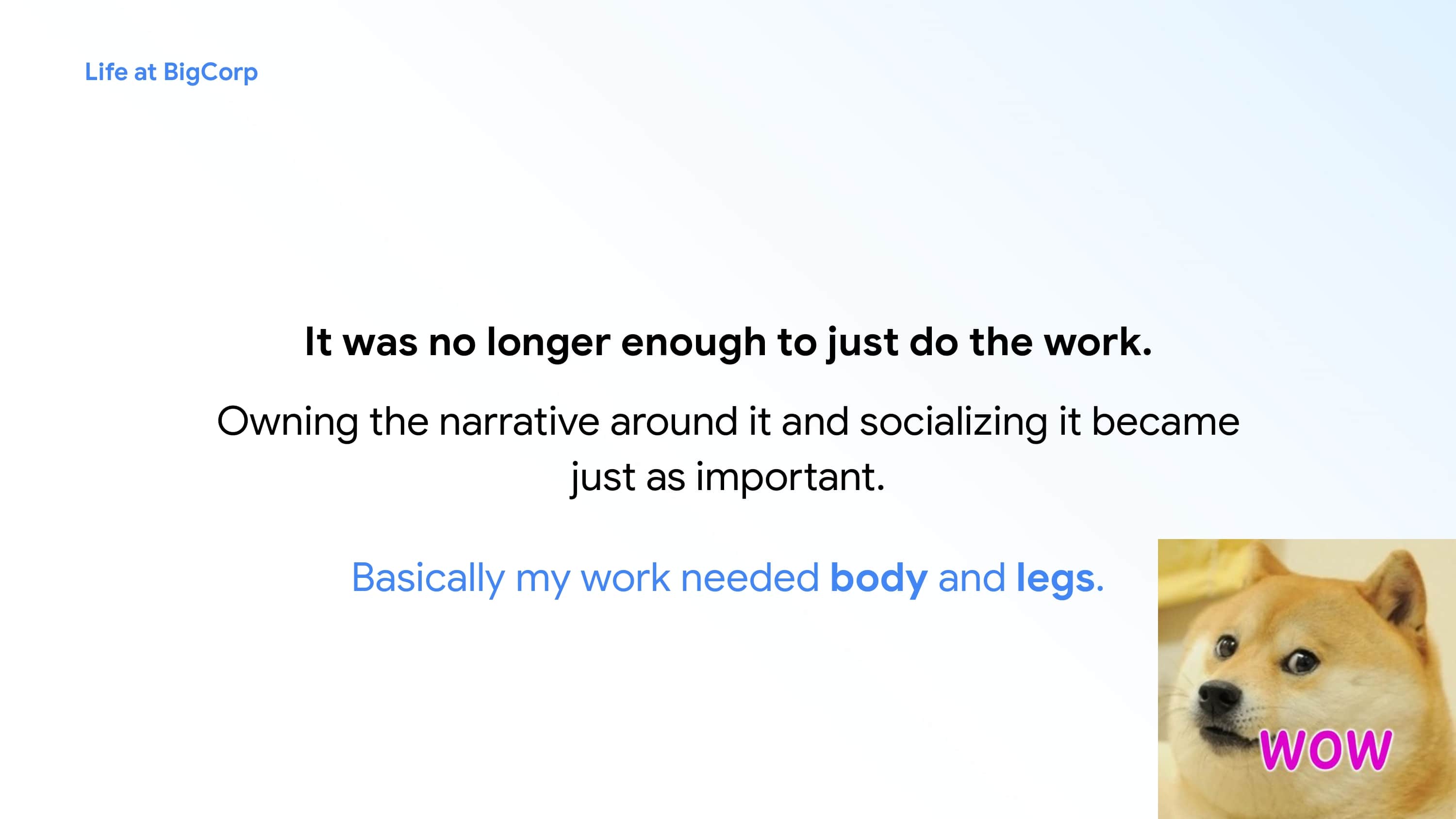Viewport: 1456px width, 819px height.
Task: Select the Doge meme image
Action: click(x=1307, y=679)
